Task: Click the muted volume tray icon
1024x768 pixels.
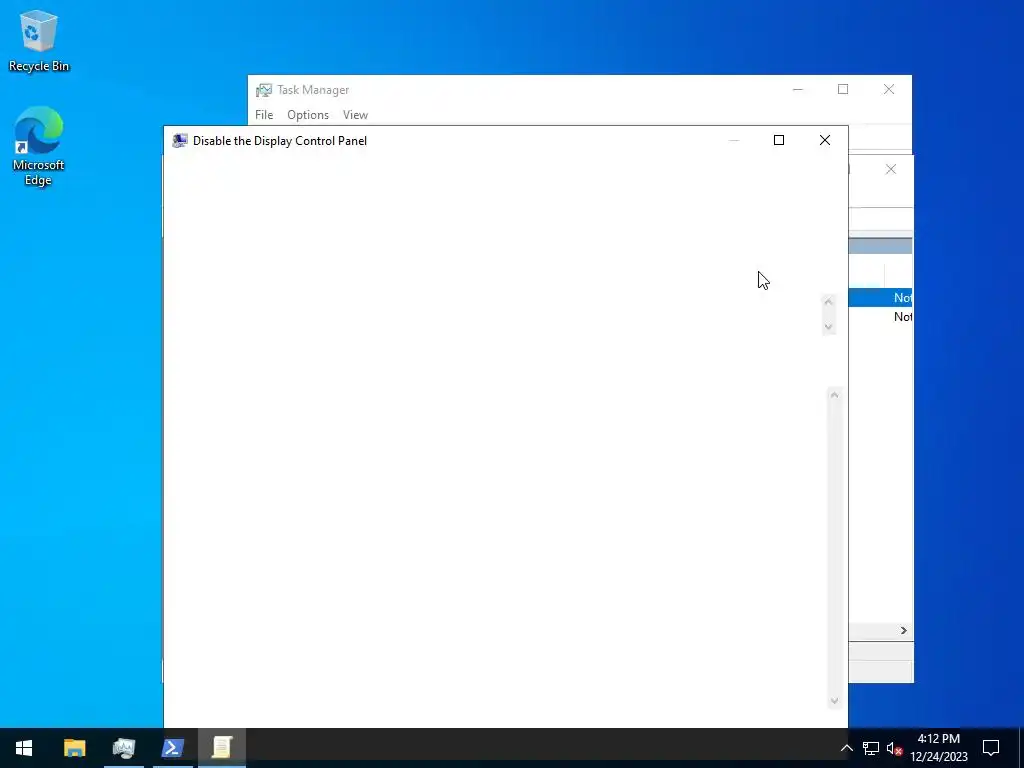Action: [894, 748]
